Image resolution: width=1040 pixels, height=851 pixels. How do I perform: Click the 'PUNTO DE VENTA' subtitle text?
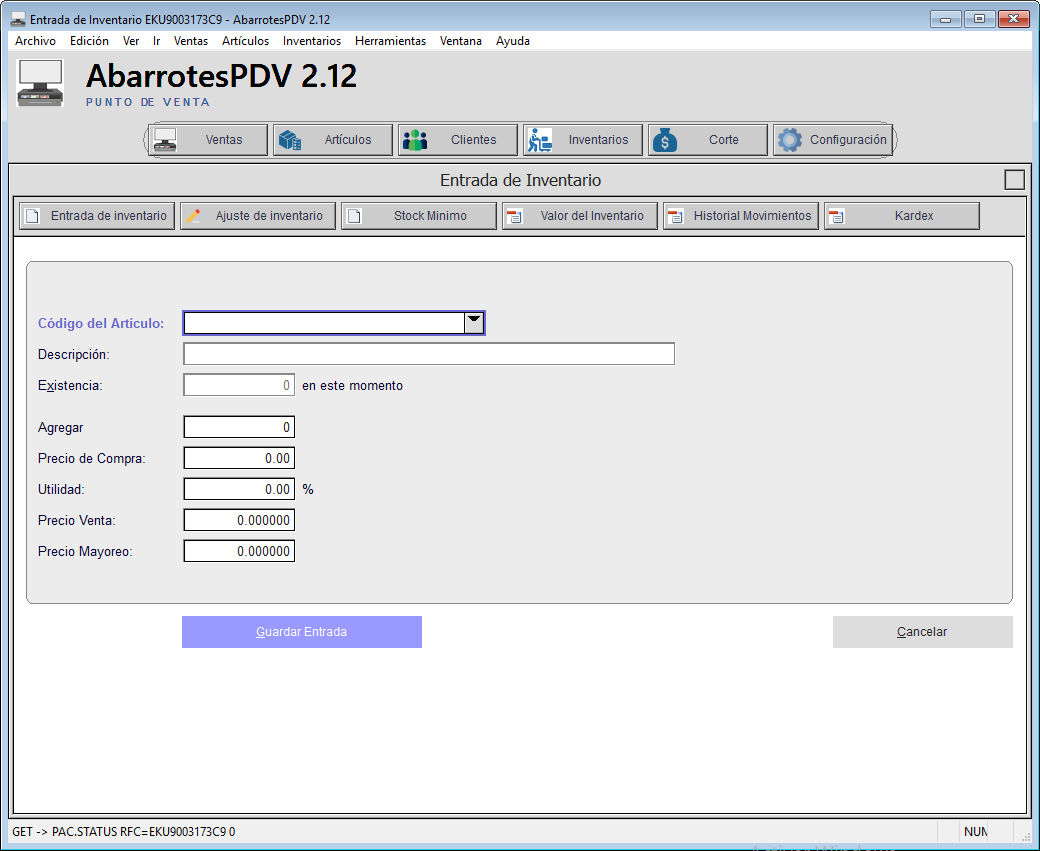click(148, 102)
